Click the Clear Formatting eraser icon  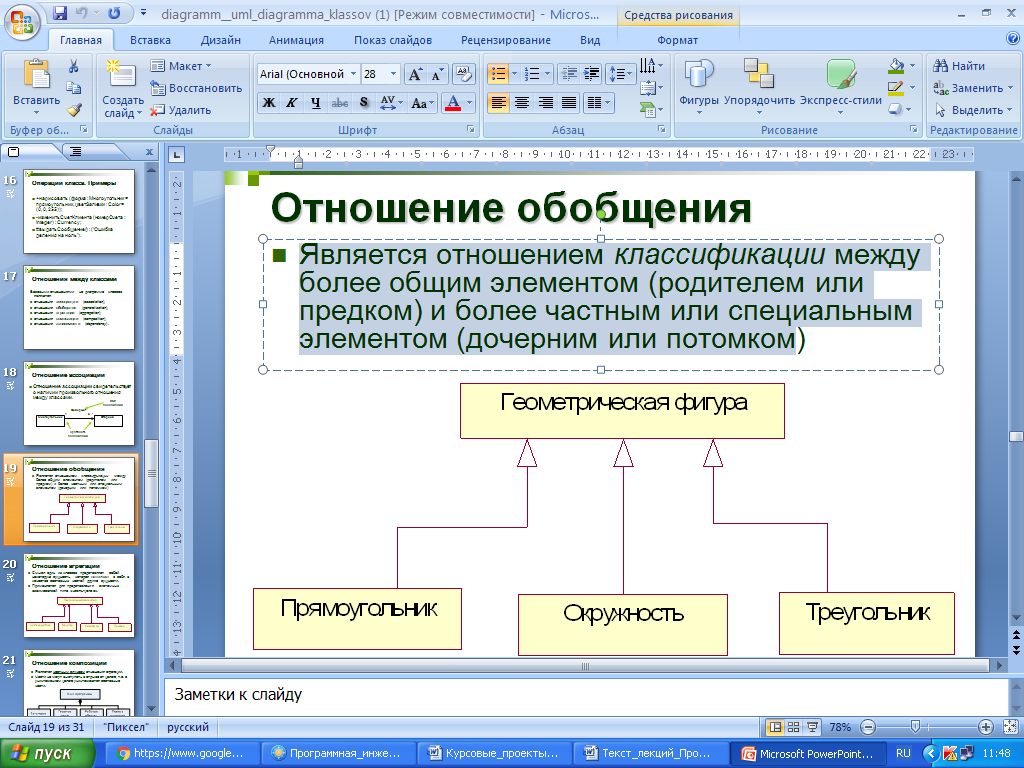pos(462,74)
